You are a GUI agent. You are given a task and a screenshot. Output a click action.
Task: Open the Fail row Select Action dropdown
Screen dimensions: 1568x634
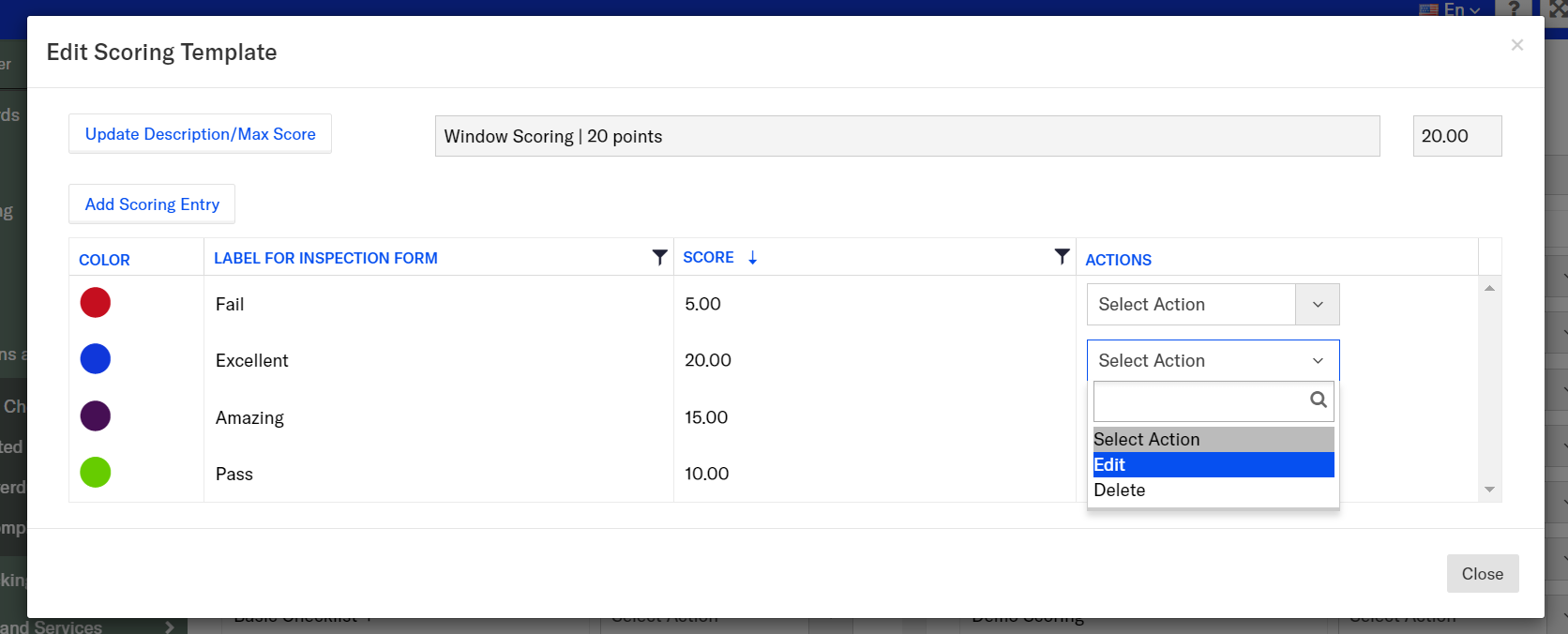click(1213, 305)
